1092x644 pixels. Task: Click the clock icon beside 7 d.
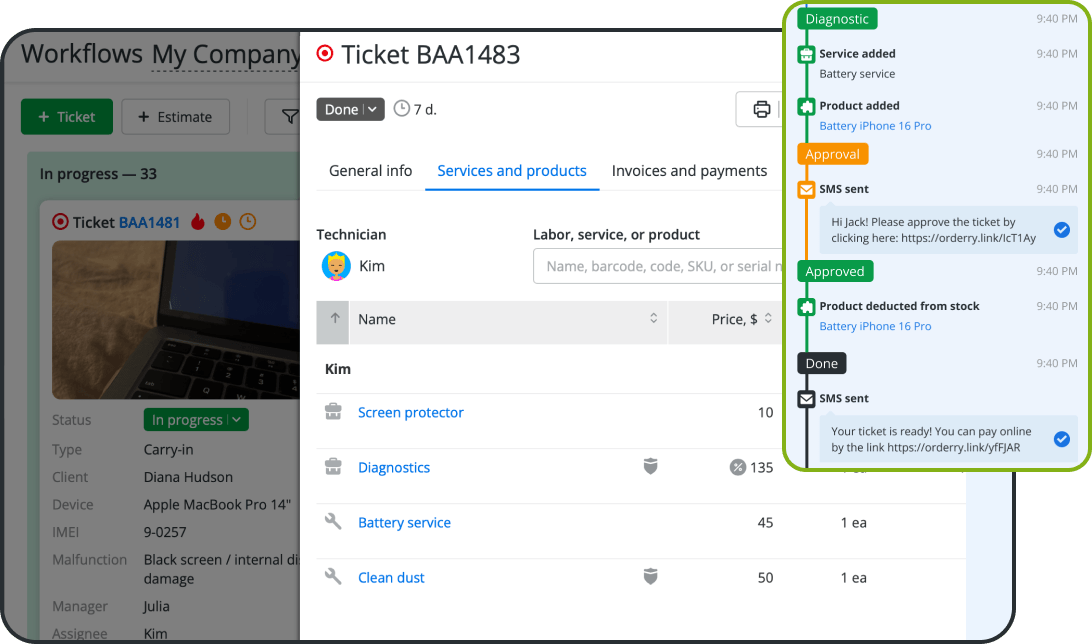[x=402, y=109]
